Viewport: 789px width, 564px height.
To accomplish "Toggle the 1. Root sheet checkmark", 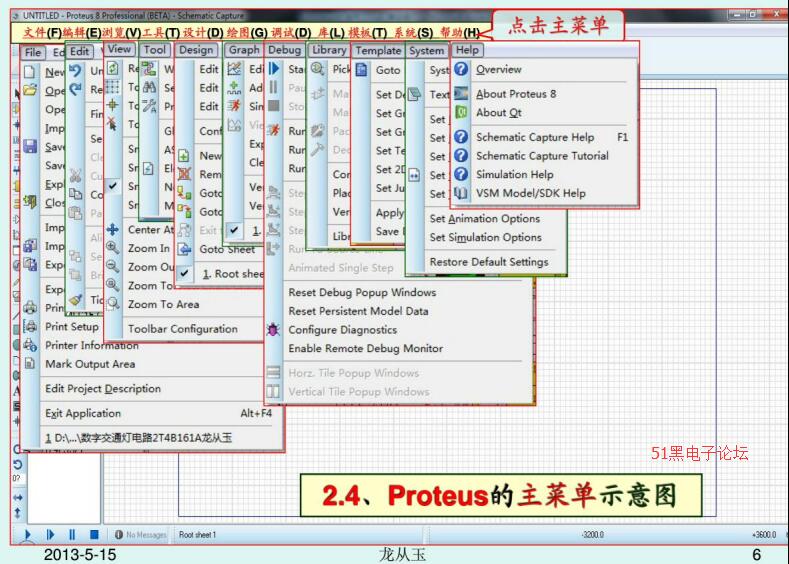I will click(x=185, y=273).
